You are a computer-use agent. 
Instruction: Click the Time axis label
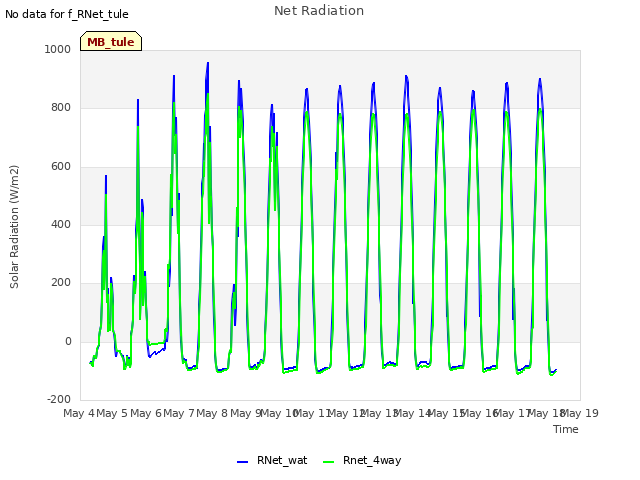[565, 429]
